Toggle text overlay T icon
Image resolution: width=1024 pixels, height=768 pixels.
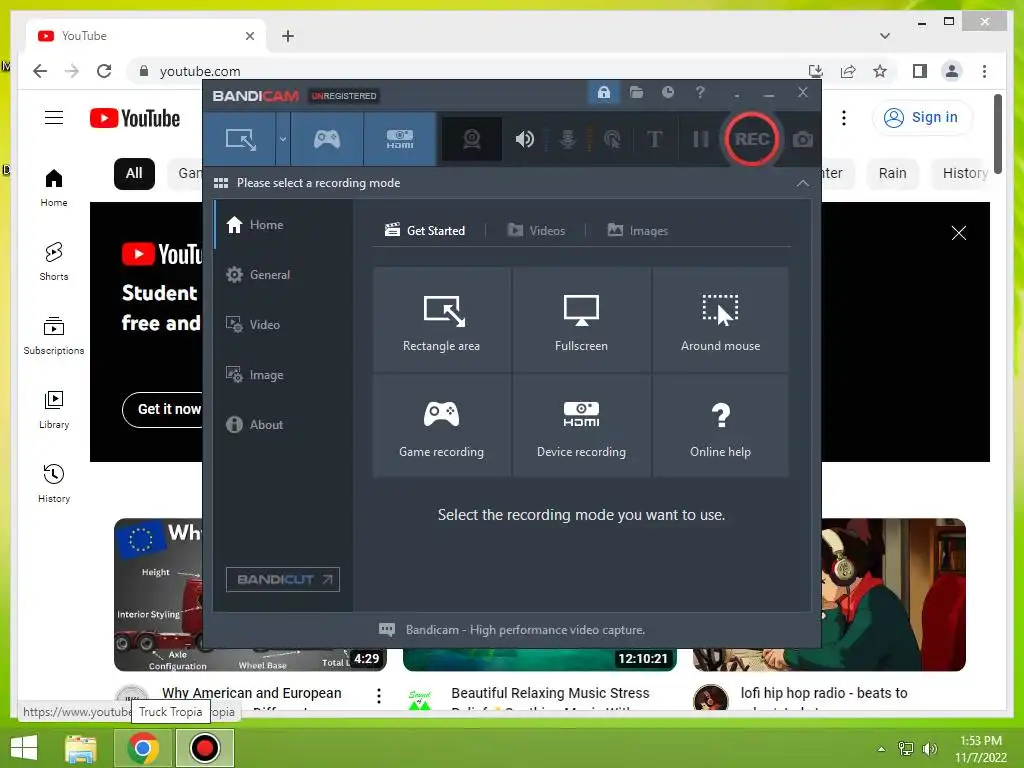pos(654,139)
